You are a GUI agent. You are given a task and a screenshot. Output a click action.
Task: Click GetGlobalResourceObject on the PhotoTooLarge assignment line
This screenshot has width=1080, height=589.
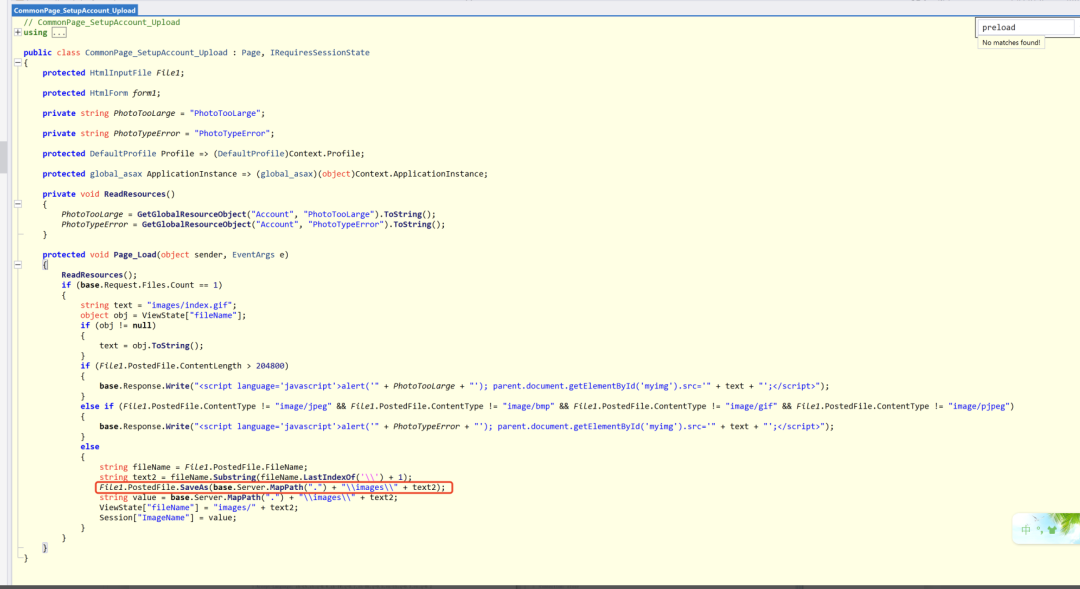point(191,214)
